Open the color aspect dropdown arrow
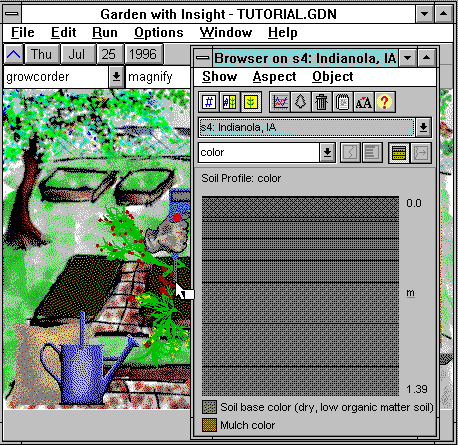 click(x=327, y=153)
